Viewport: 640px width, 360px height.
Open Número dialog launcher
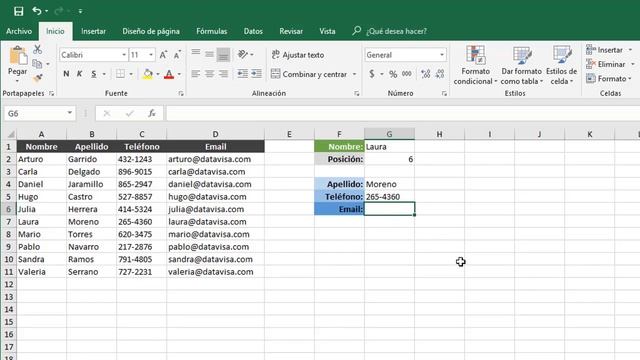(444, 93)
